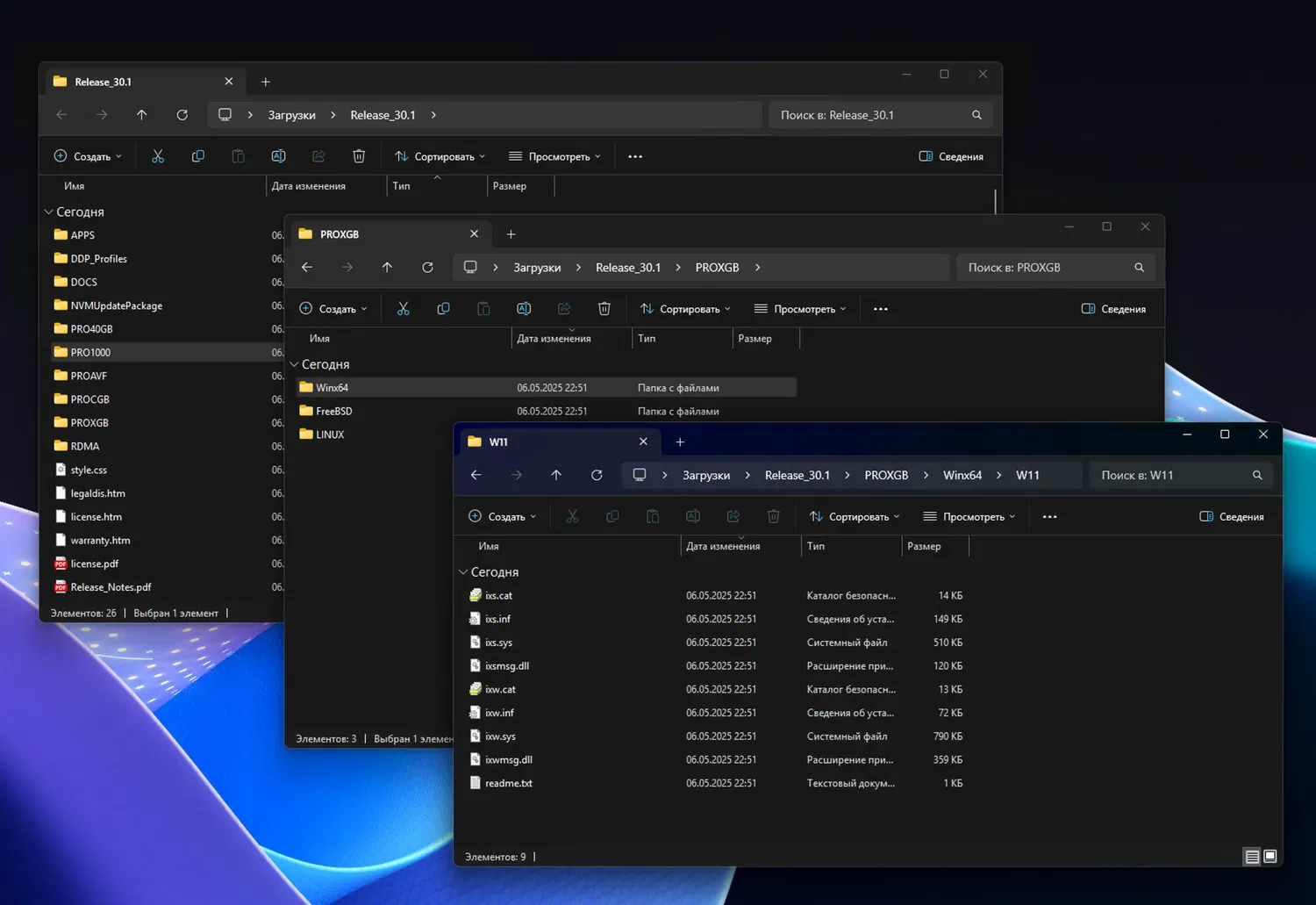
Task: Click the Rename icon in the PROXGB toolbar
Action: coord(524,309)
